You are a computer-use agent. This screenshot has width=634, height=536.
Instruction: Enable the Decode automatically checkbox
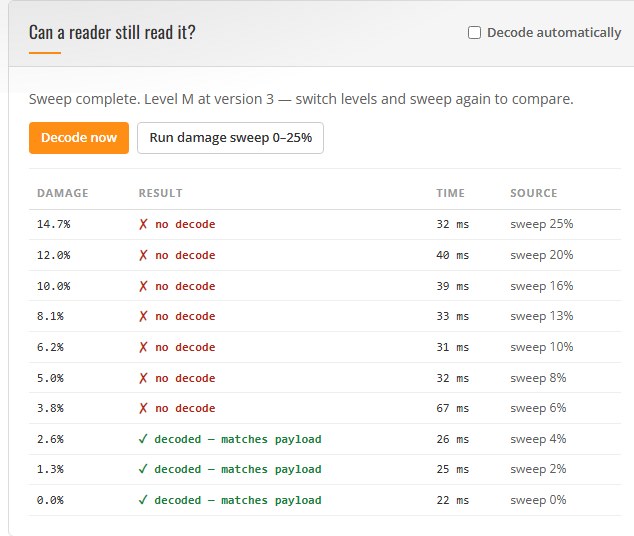pyautogui.click(x=474, y=32)
